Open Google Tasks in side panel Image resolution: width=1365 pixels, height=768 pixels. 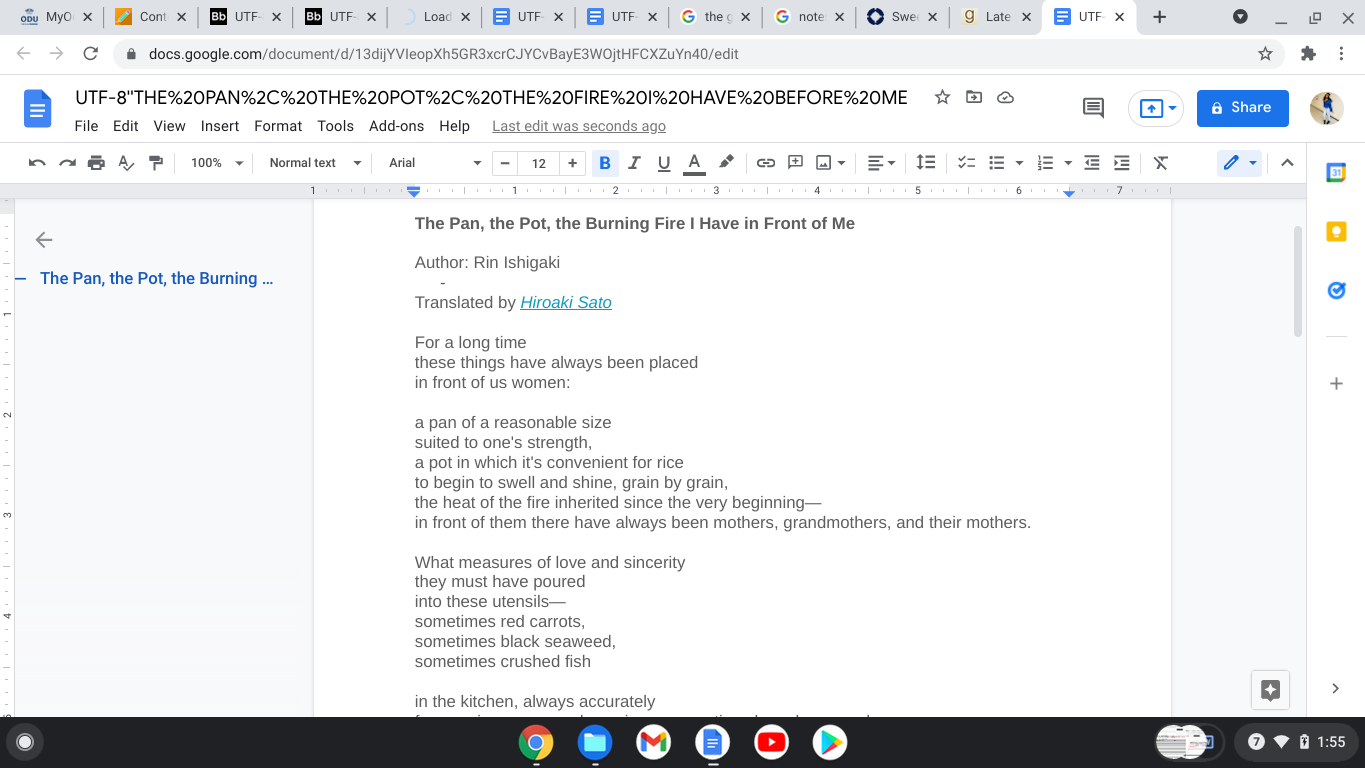click(x=1336, y=290)
